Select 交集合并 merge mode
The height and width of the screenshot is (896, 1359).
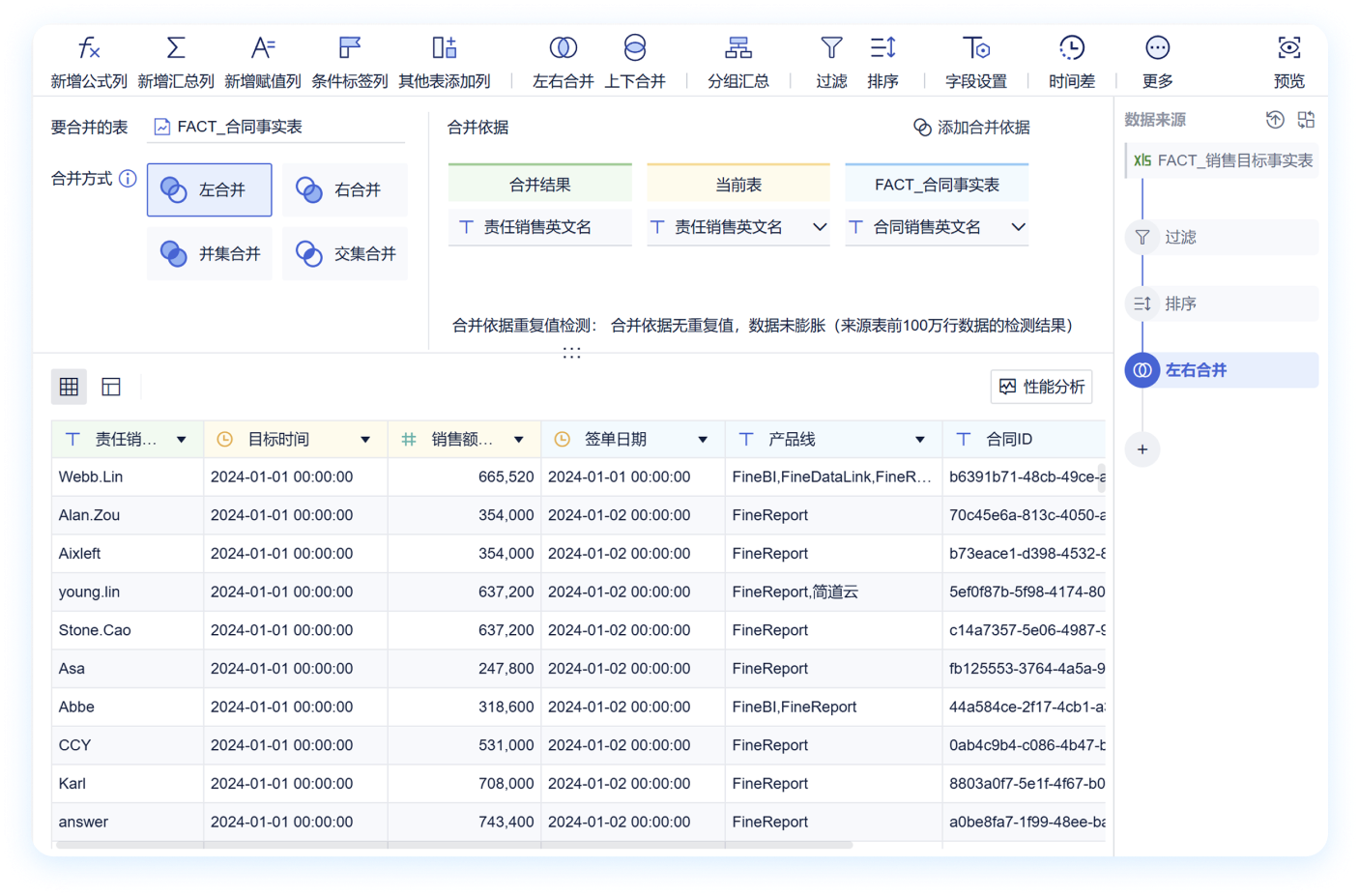click(345, 253)
